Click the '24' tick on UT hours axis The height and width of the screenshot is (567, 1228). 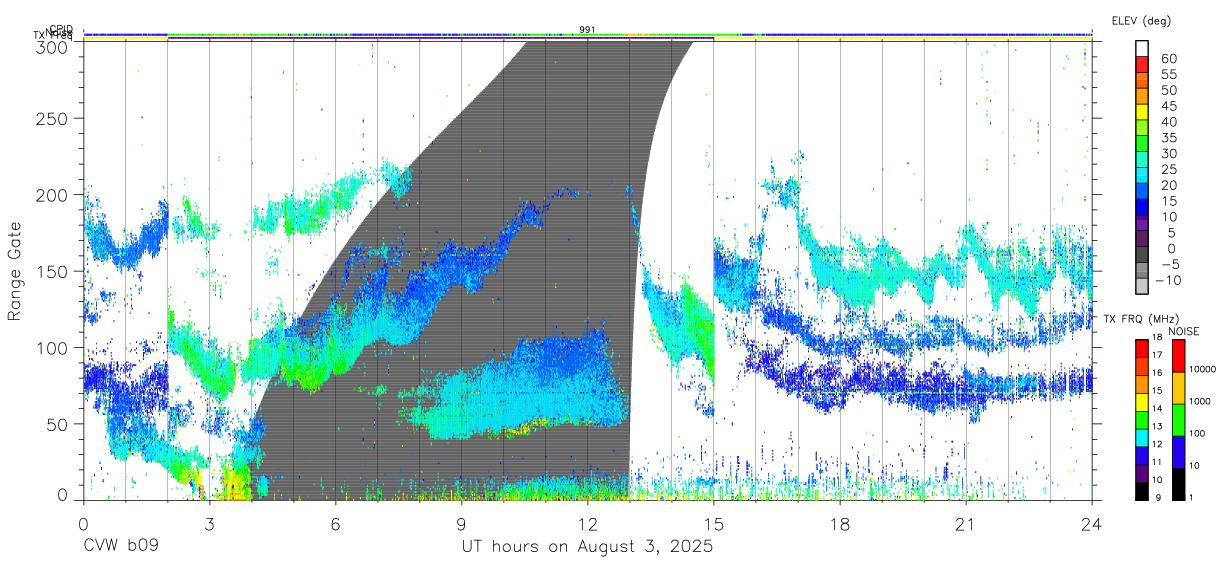point(1092,524)
